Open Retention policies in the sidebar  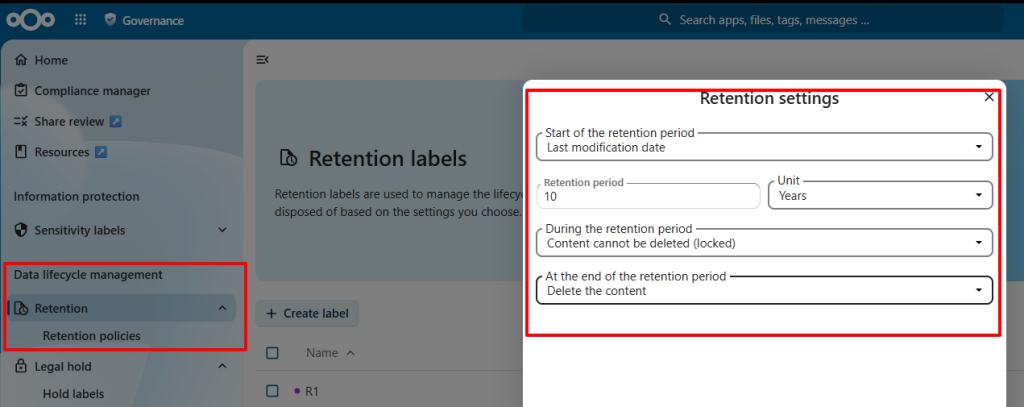[91, 336]
